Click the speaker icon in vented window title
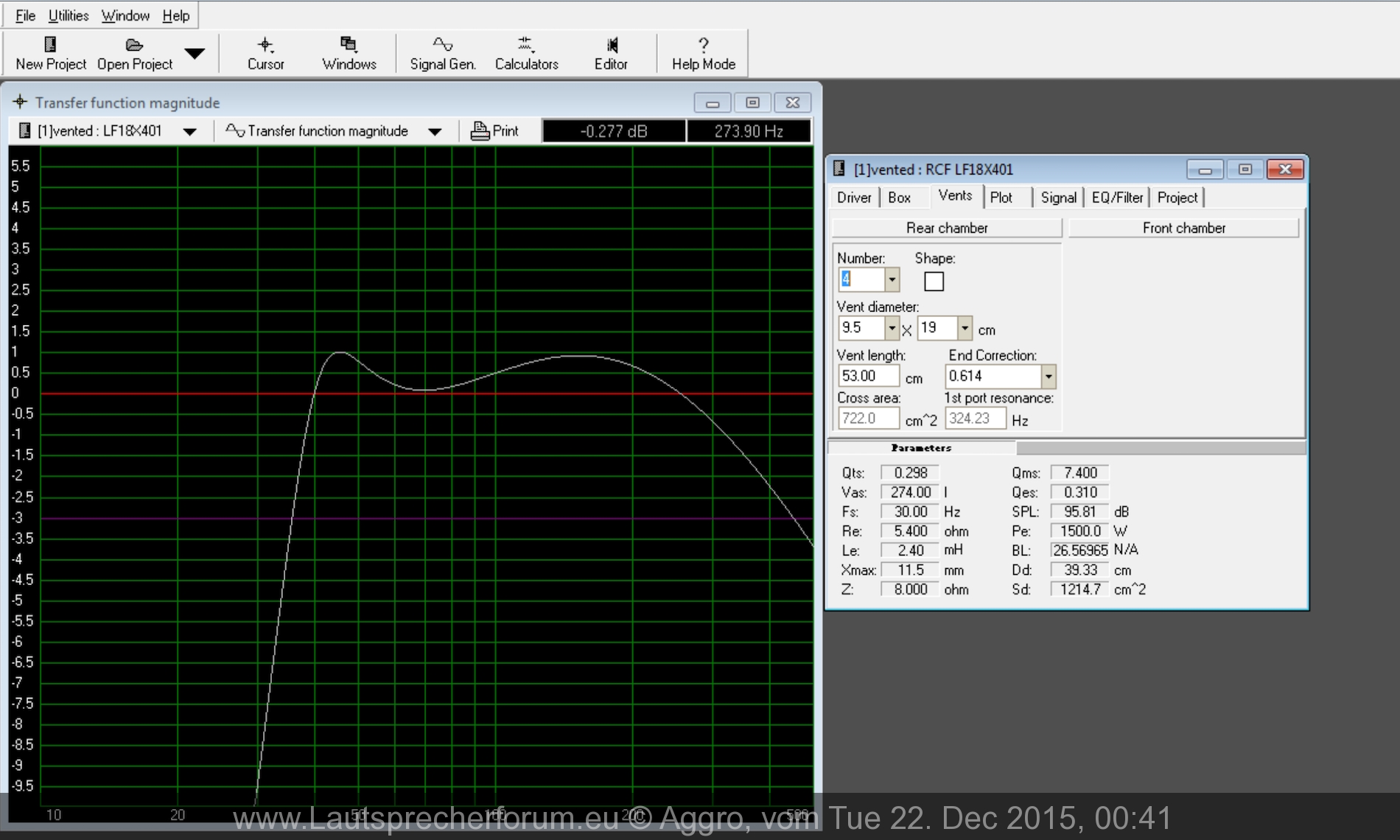 pyautogui.click(x=839, y=169)
